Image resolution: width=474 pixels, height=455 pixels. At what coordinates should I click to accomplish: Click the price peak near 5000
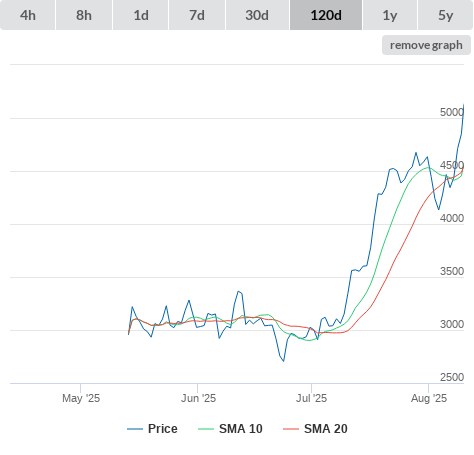(464, 105)
